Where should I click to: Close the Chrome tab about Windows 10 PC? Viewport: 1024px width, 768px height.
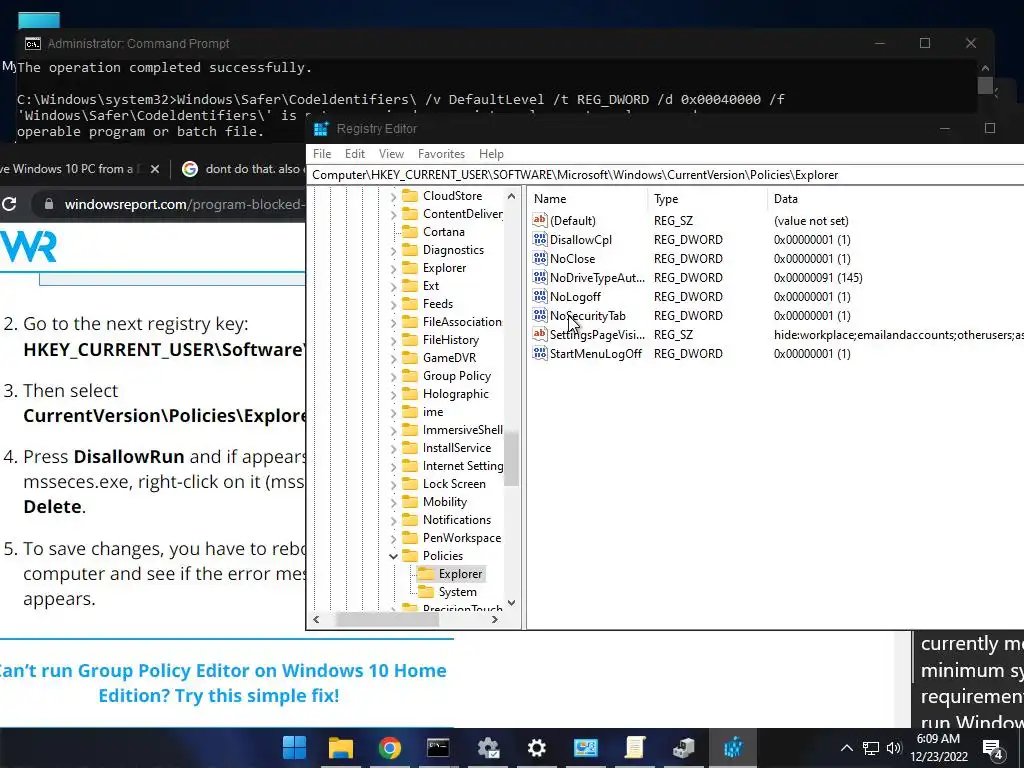155,169
